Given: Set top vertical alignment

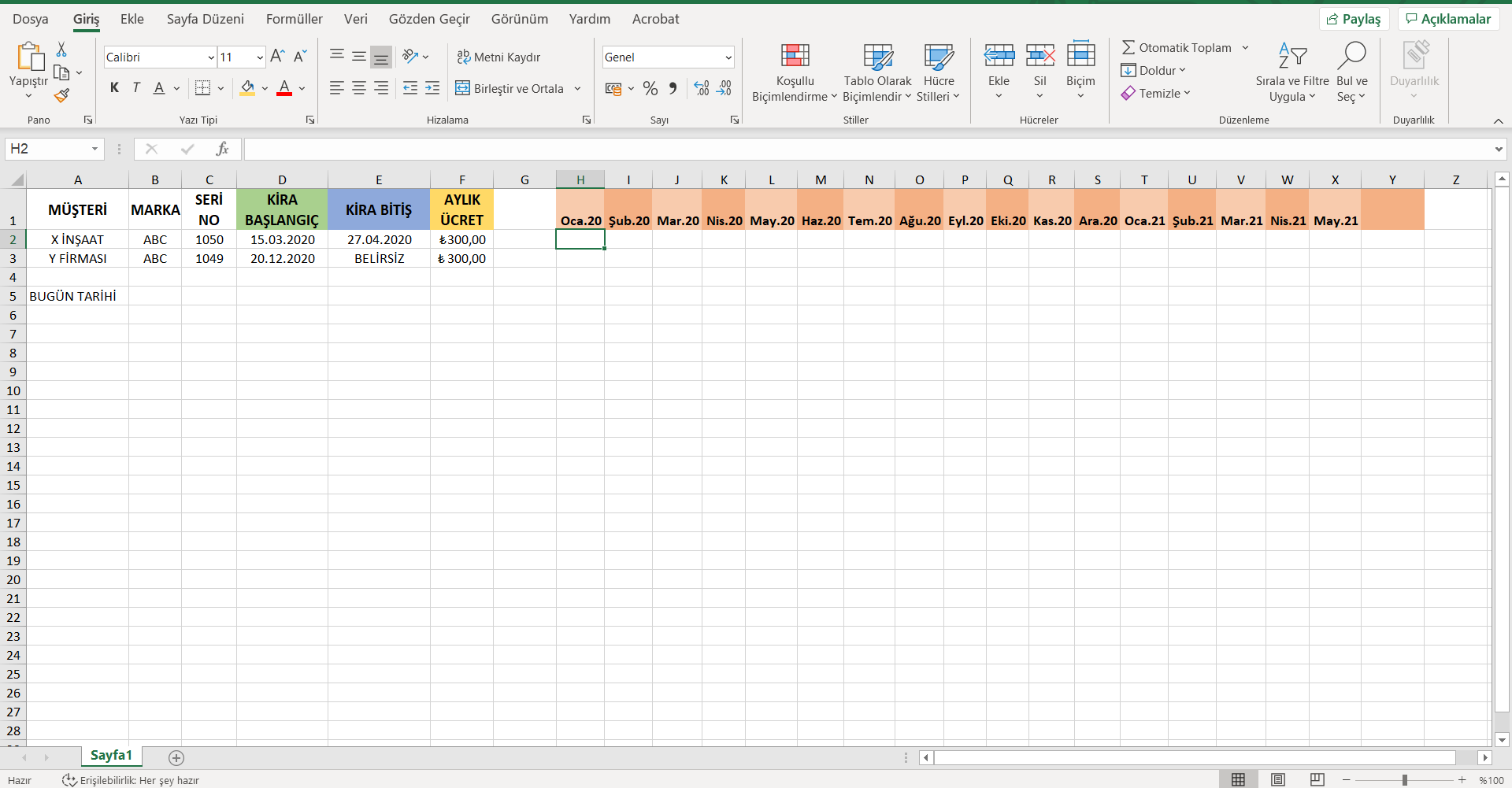Looking at the screenshot, I should click(337, 56).
